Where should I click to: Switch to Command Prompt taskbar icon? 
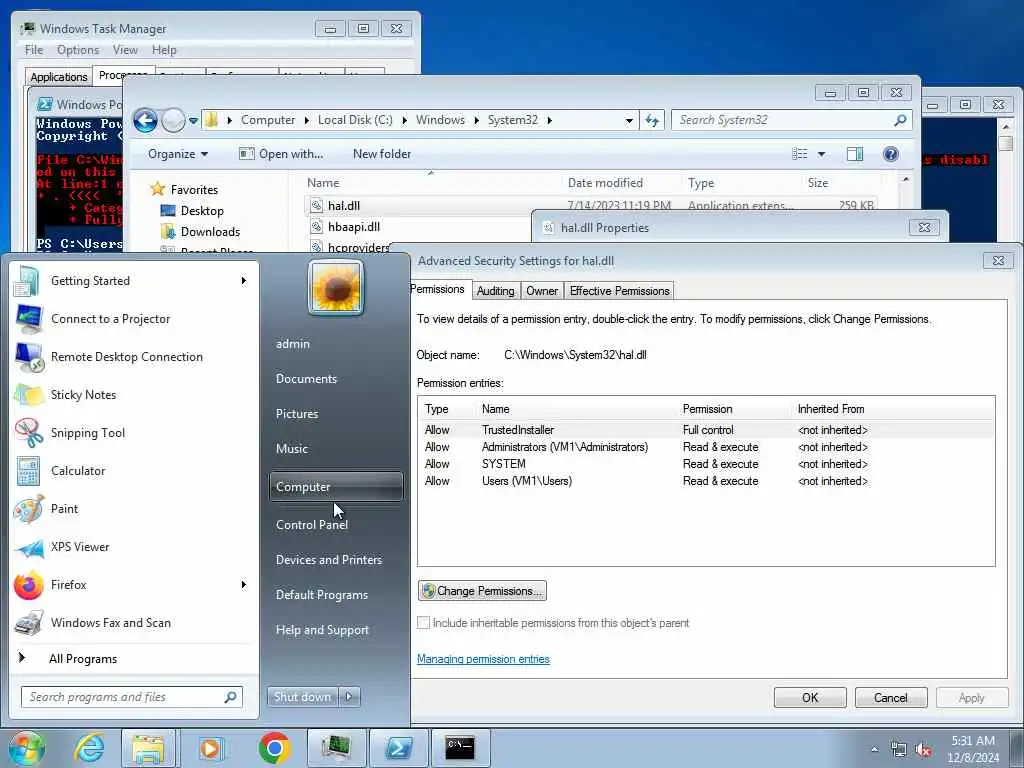460,748
